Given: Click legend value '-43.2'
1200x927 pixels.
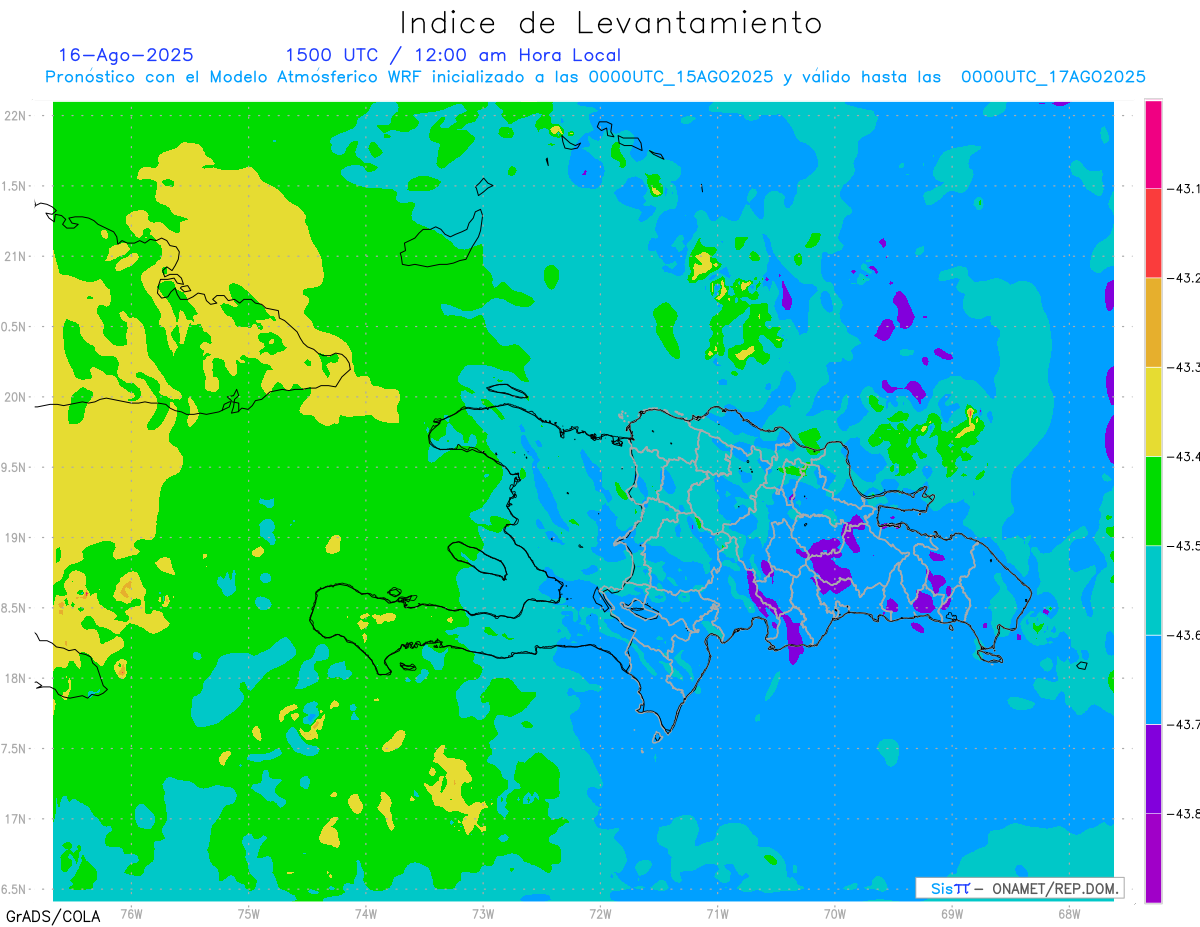Looking at the screenshot, I should pos(1182,278).
